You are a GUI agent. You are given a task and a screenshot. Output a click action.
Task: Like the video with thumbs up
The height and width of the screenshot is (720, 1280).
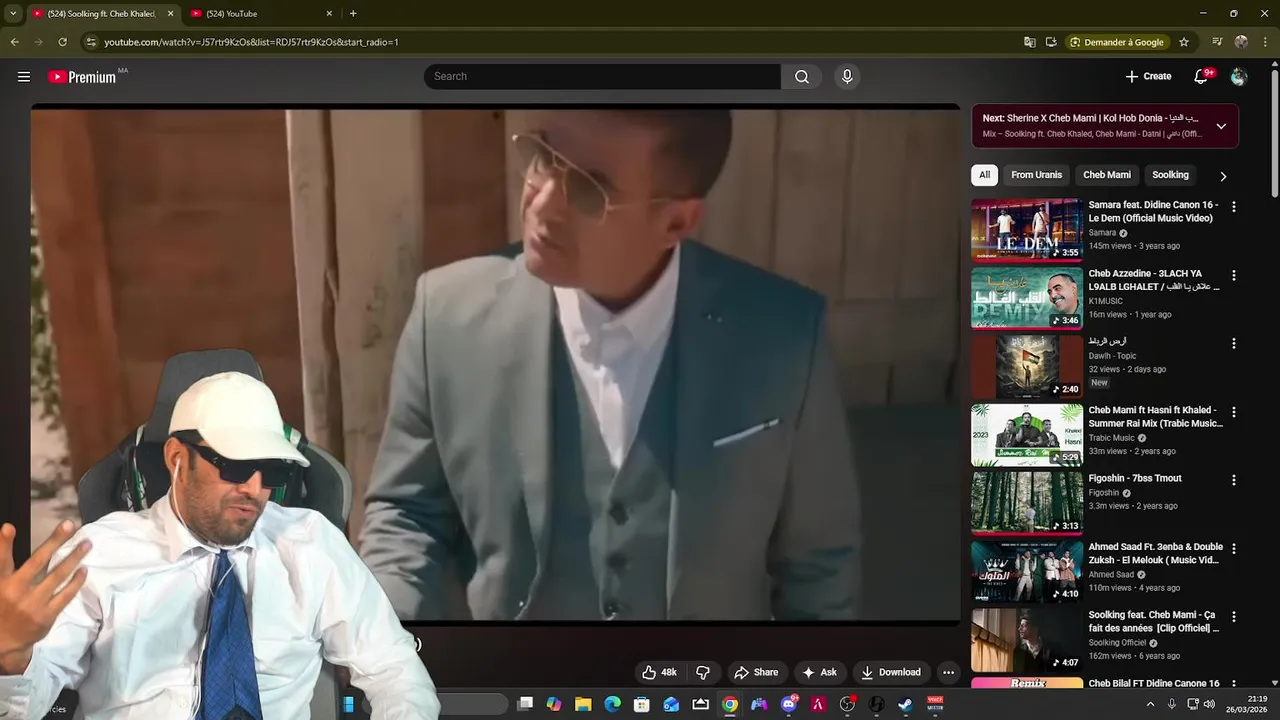tap(659, 672)
